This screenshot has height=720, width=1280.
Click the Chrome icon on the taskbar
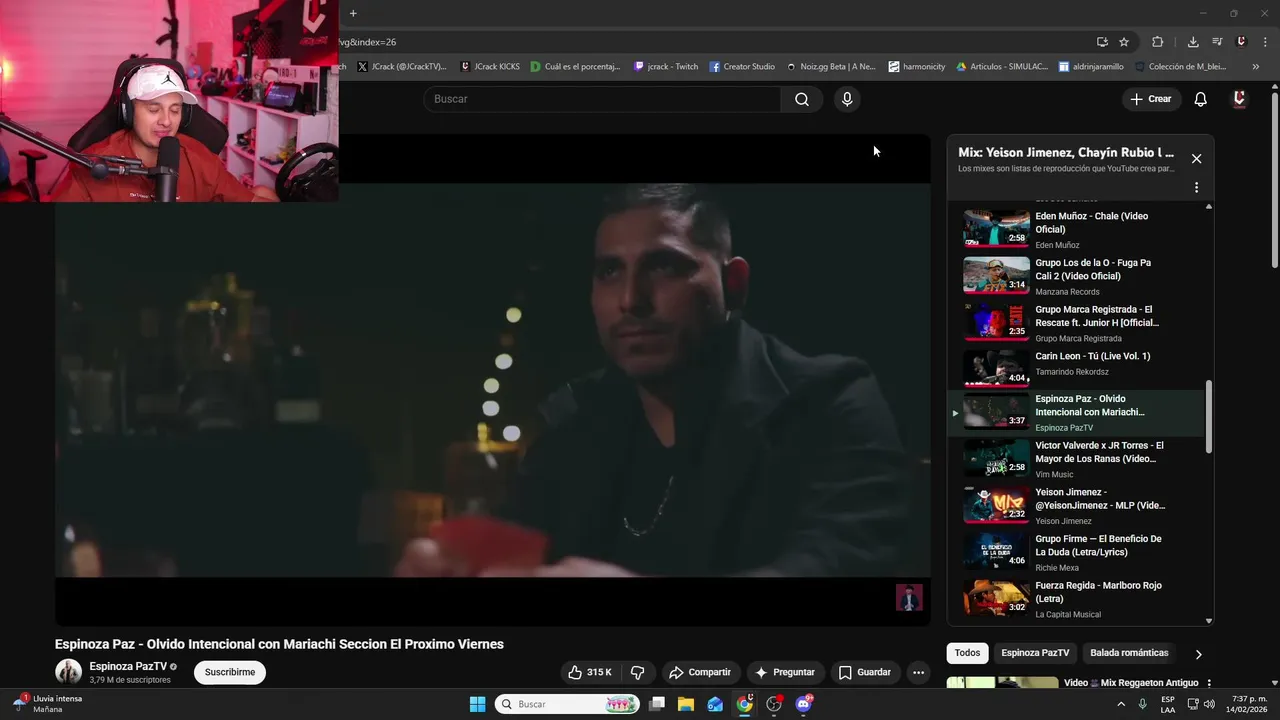(745, 704)
